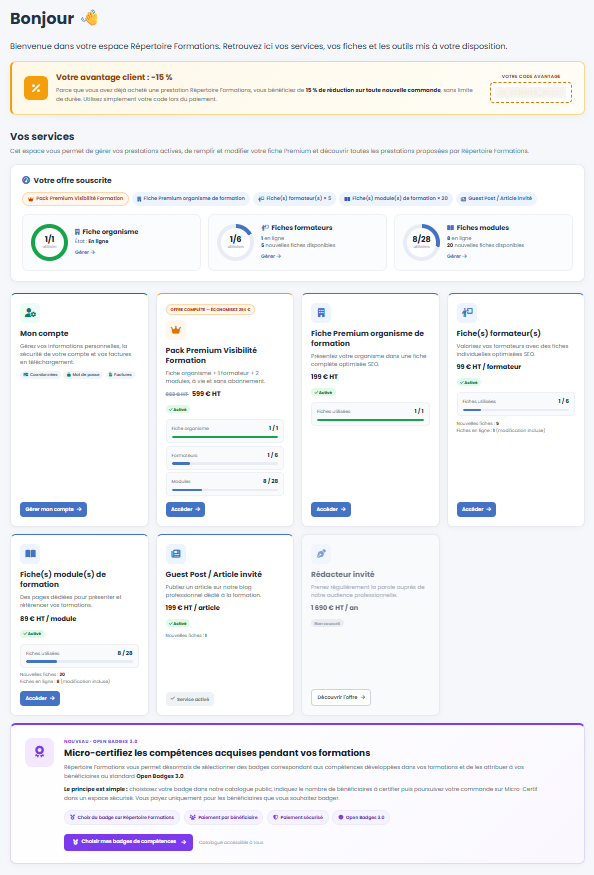Image resolution: width=594 pixels, height=875 pixels.
Task: Click Choisir mes badges de compétences button
Action: point(128,842)
